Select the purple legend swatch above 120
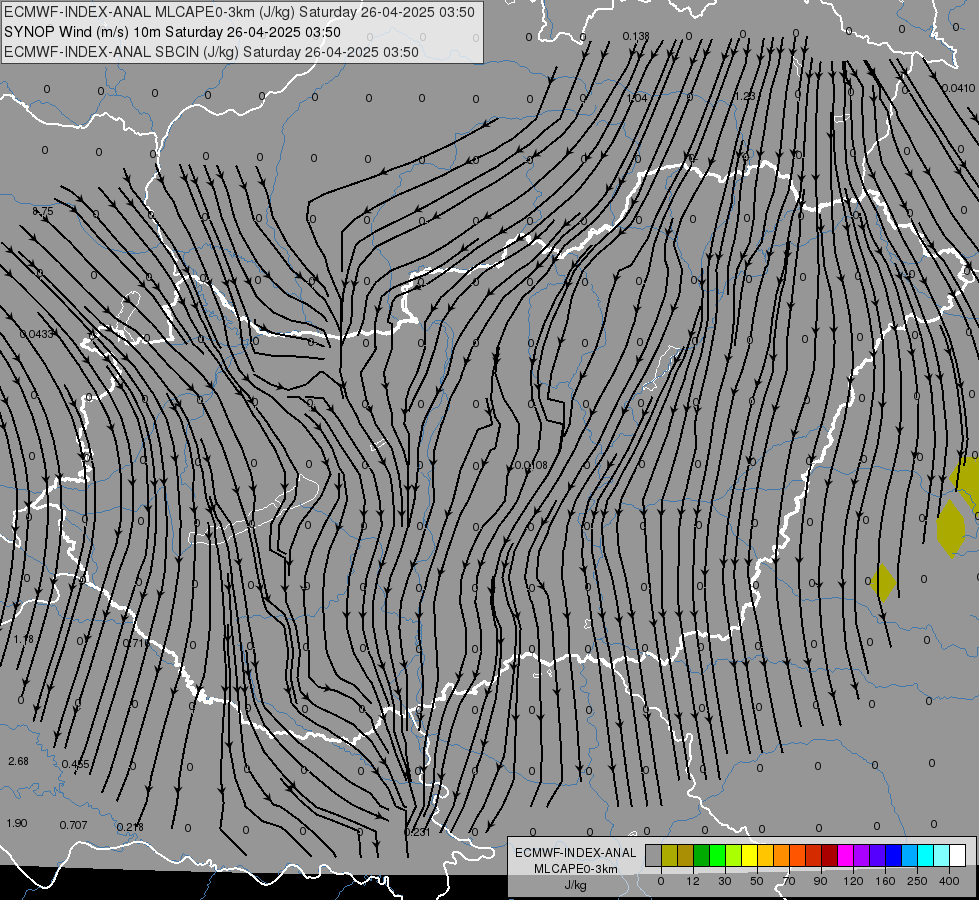979x900 pixels. [x=862, y=855]
